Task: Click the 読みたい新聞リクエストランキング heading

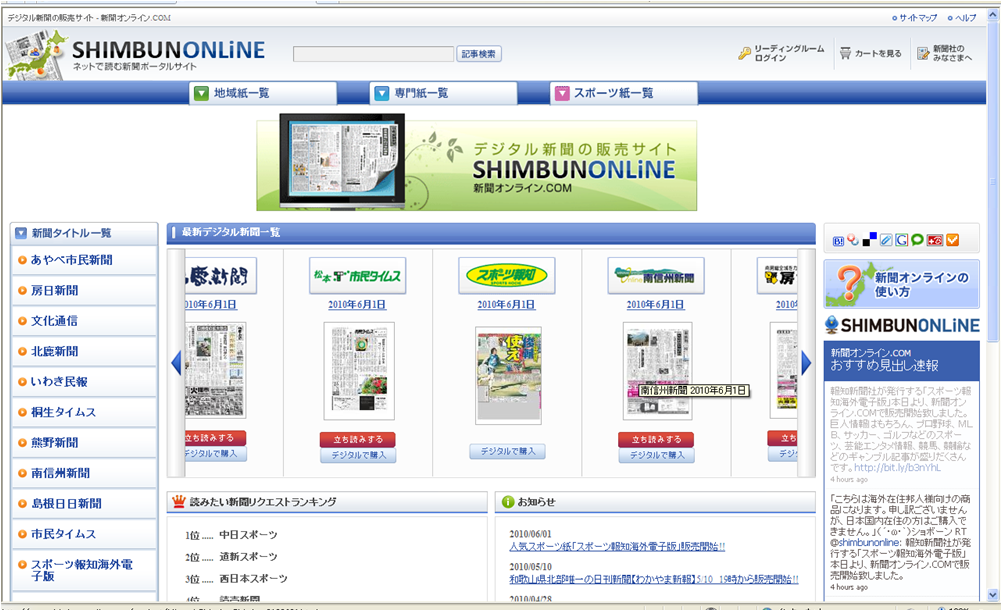Action: pyautogui.click(x=263, y=502)
